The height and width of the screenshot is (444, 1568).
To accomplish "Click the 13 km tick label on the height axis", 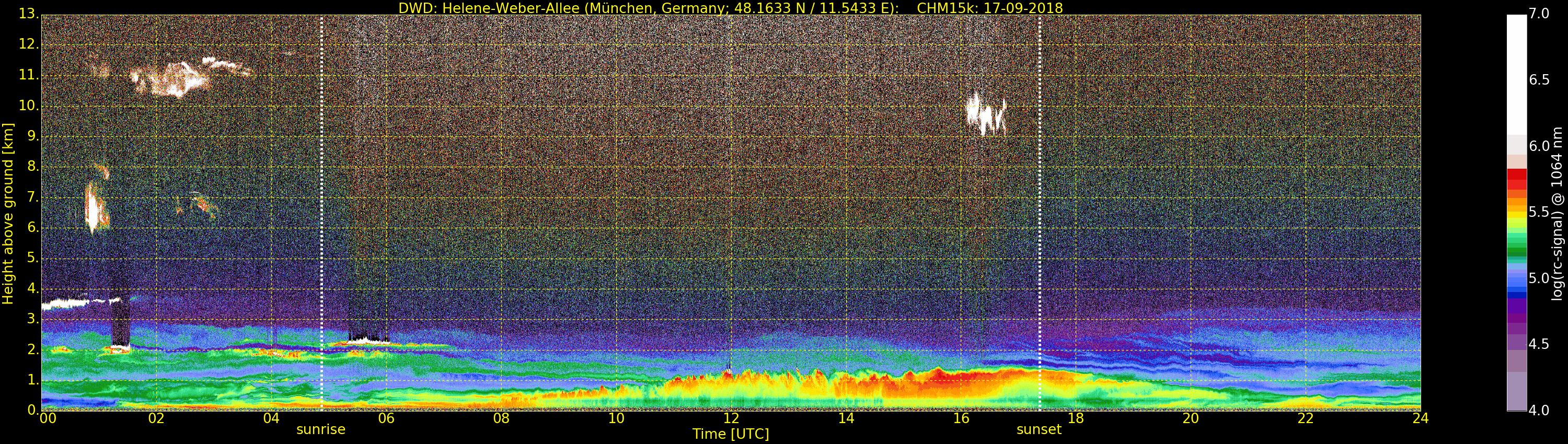I will tap(28, 14).
